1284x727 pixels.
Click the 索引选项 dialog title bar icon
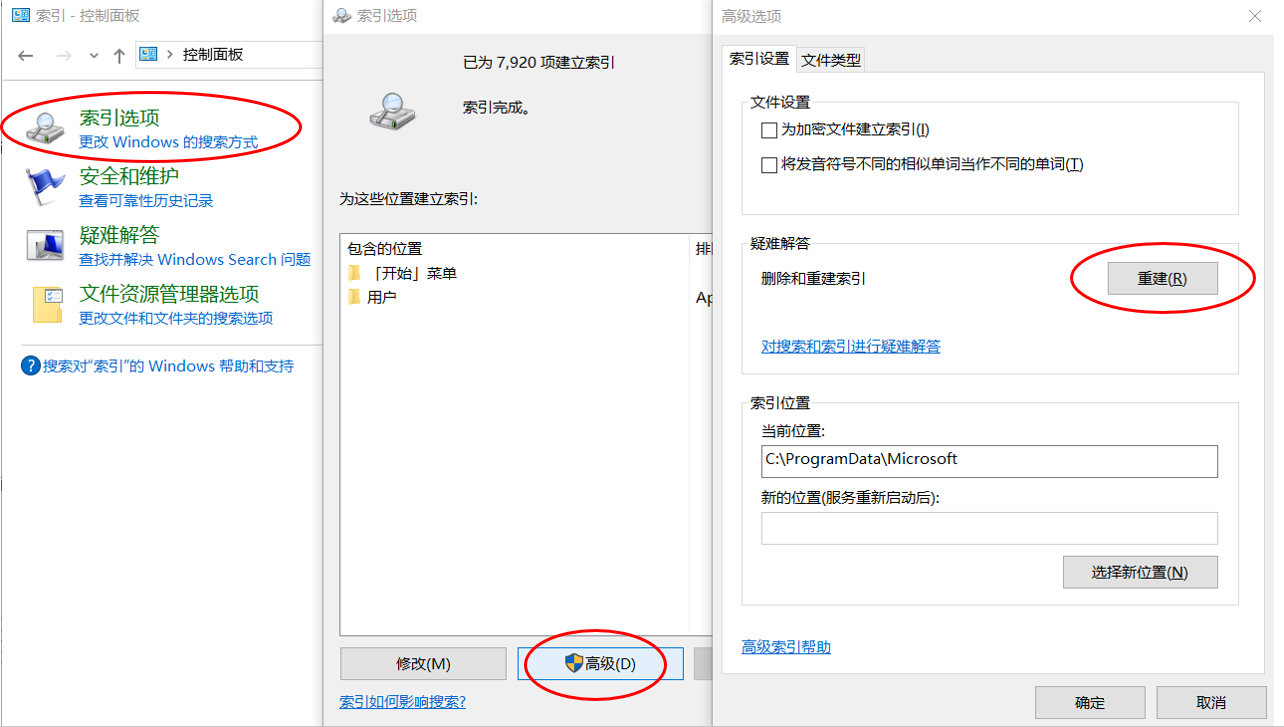pos(342,15)
